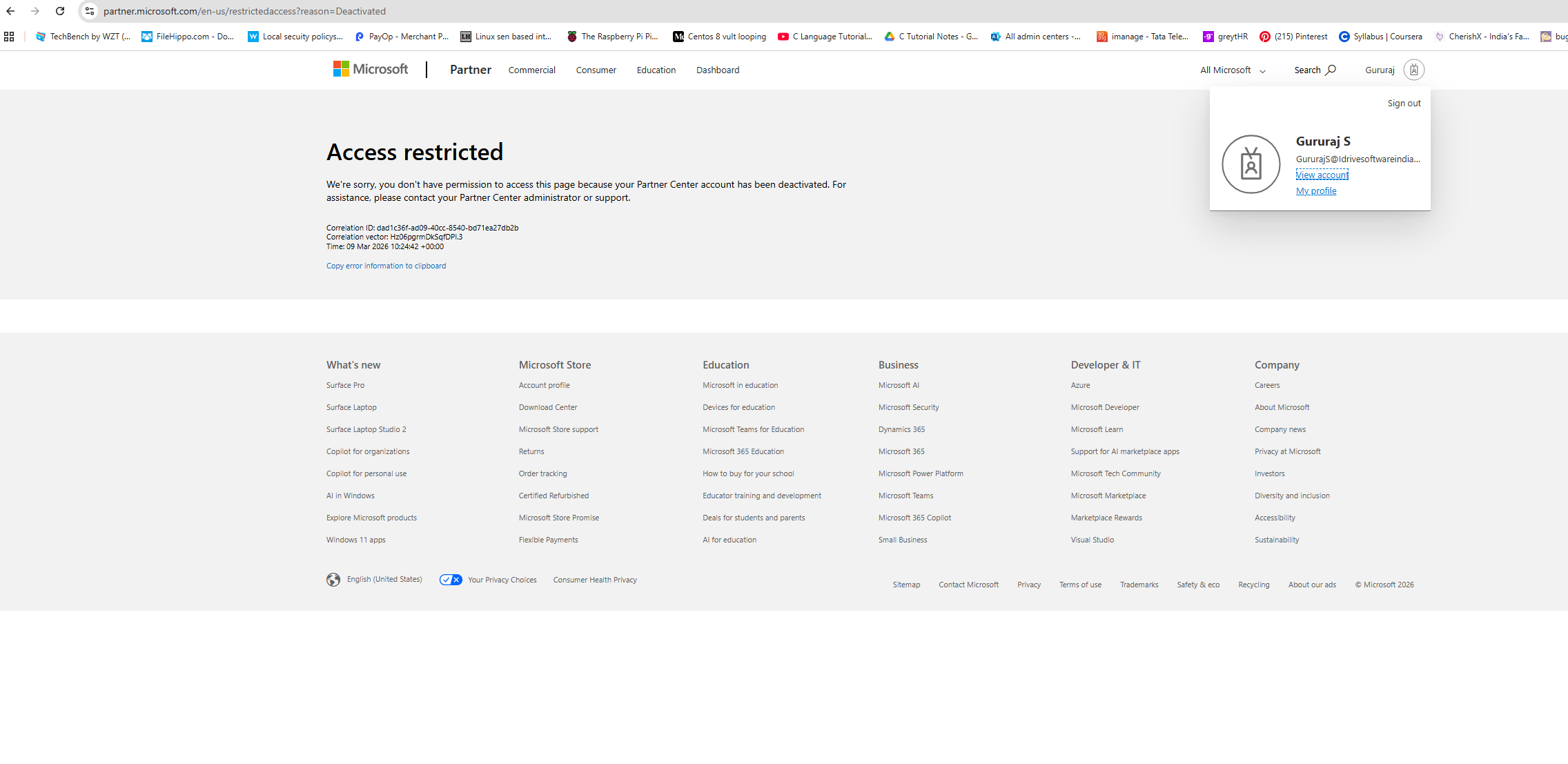Open the Order tracking footer link

coord(543,474)
